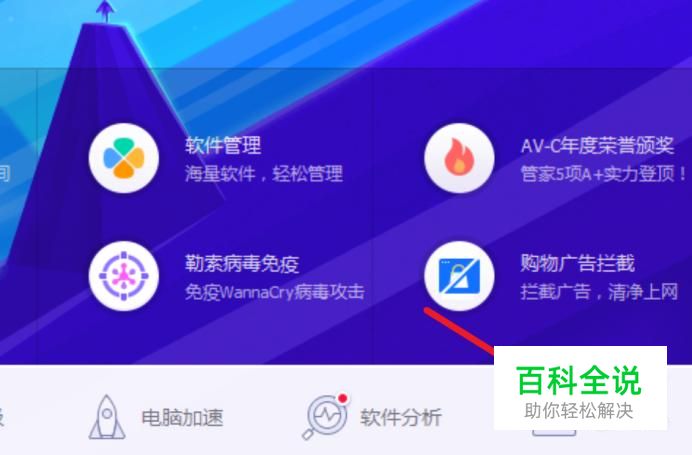Click the 拦截广告,清净上网 description
692x455 pixels.
tap(599, 292)
